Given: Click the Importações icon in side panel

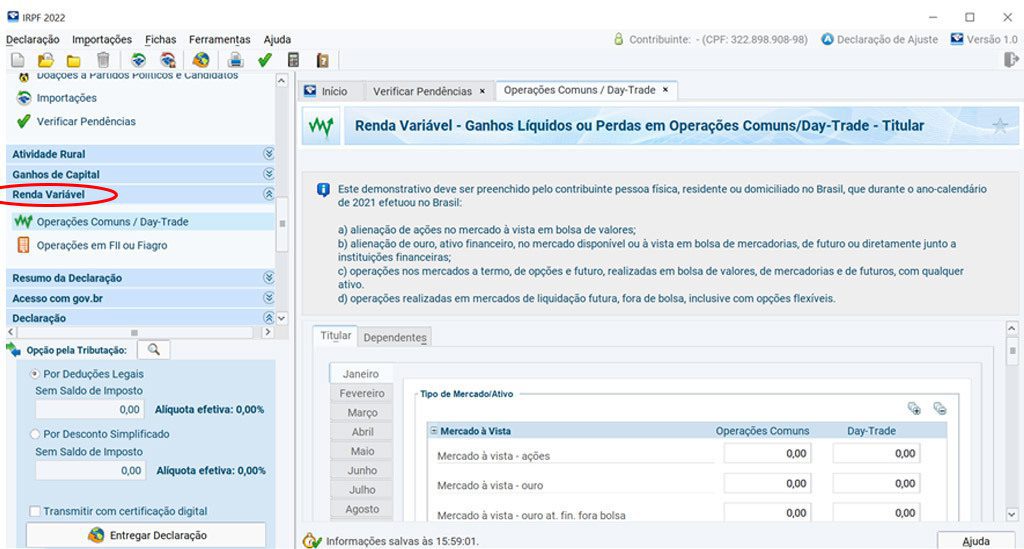Looking at the screenshot, I should point(24,98).
